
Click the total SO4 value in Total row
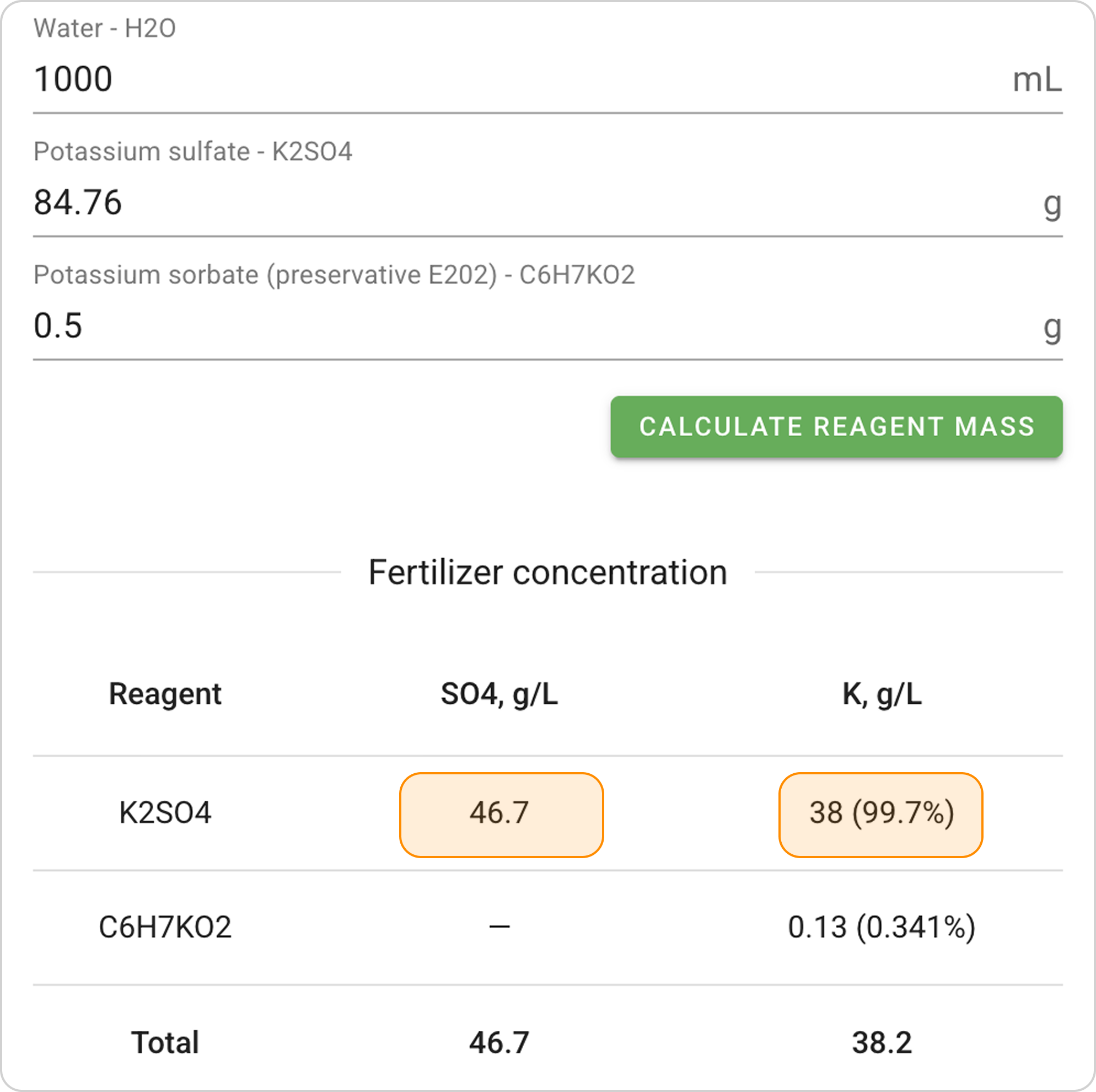coord(499,1042)
